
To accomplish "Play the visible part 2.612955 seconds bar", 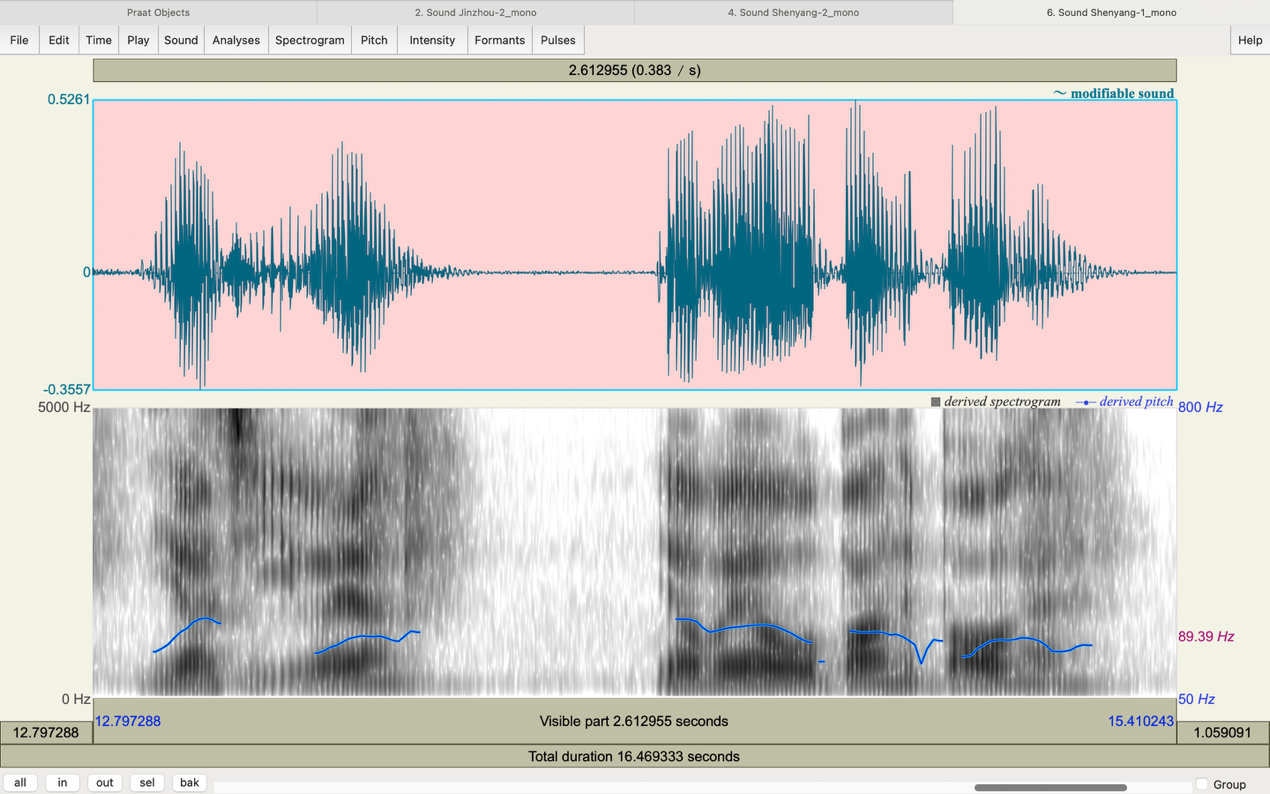I will pos(634,721).
